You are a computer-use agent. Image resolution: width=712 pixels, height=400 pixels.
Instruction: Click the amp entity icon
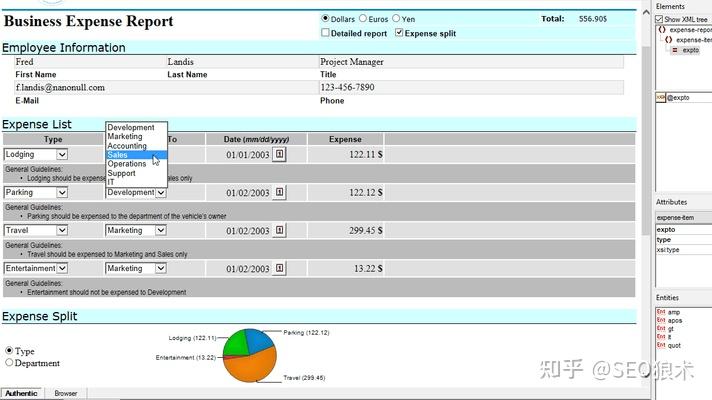click(661, 312)
